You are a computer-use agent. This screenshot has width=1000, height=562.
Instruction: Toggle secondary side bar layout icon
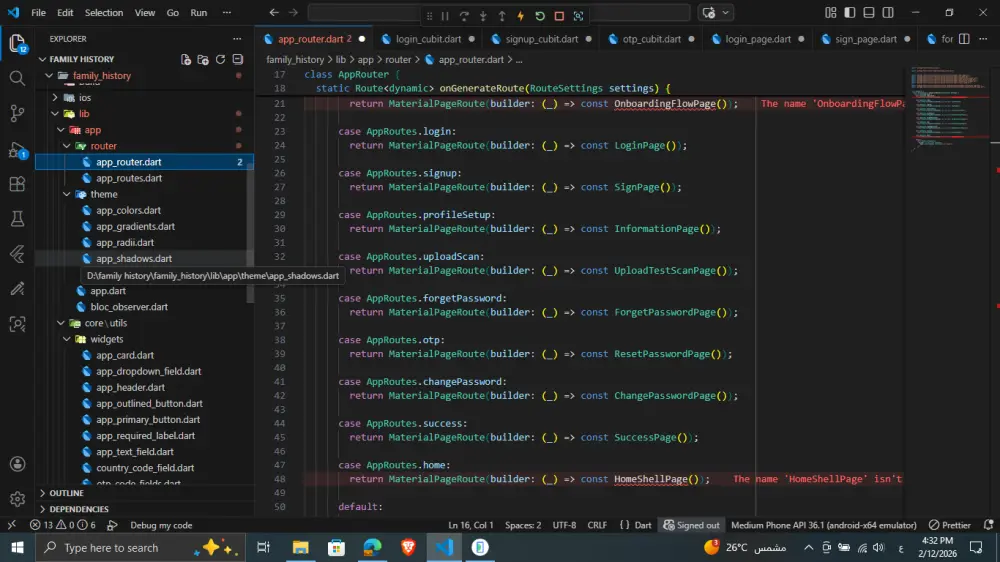[x=888, y=13]
